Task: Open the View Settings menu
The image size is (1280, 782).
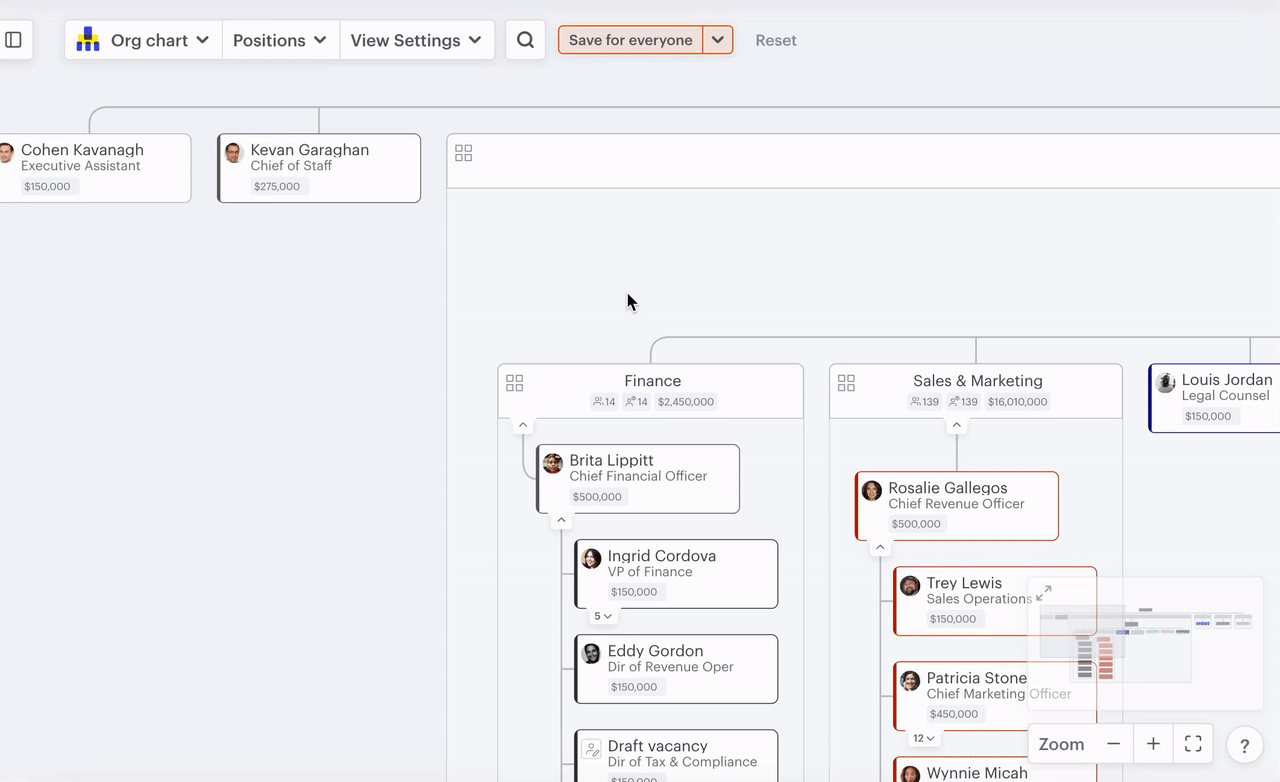Action: click(416, 40)
